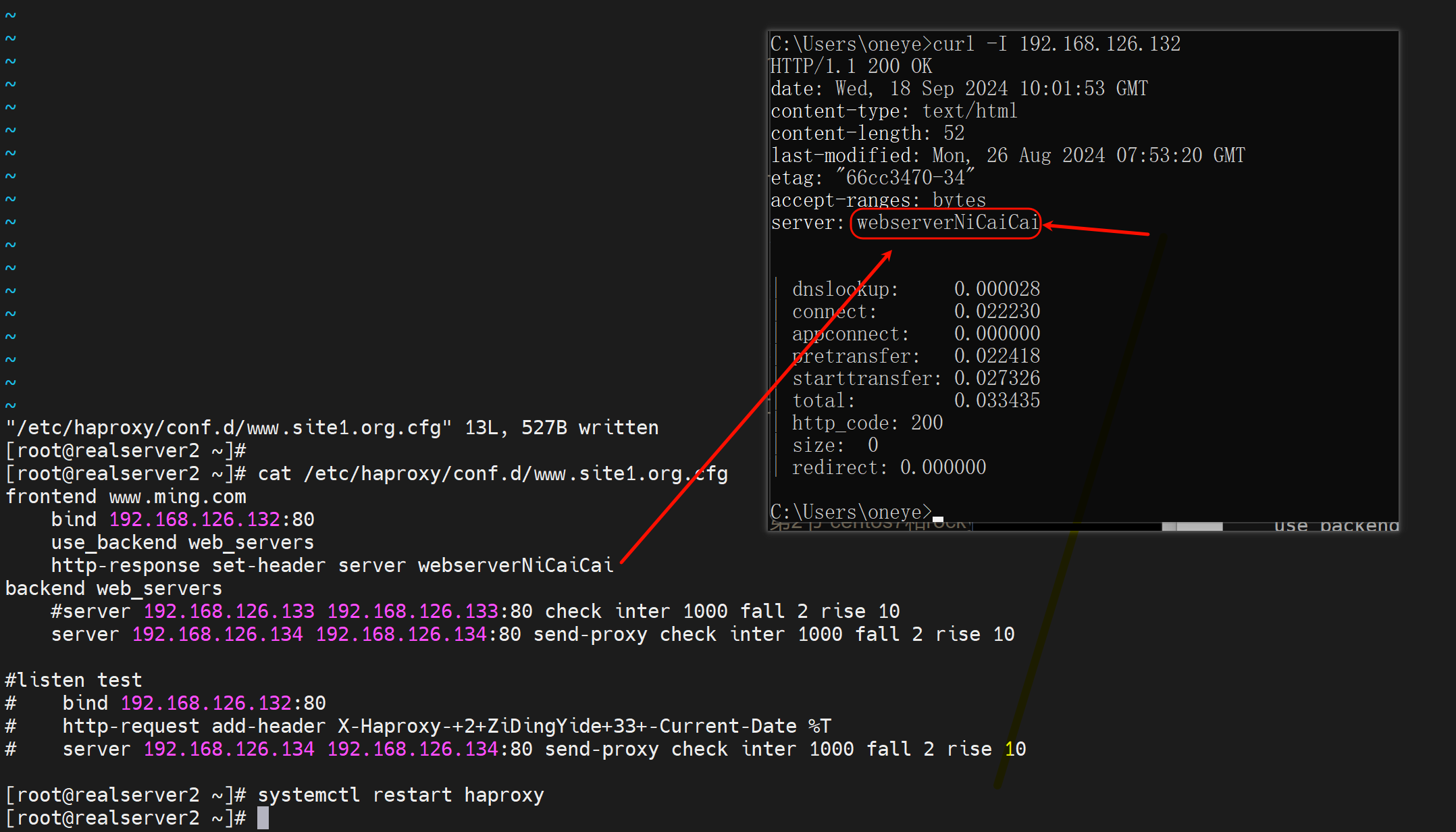Viewport: 1456px width, 832px height.
Task: Click the 'cat /etc/haproxy/conf.d/www.site1.org.cfg' command
Action: [492, 473]
